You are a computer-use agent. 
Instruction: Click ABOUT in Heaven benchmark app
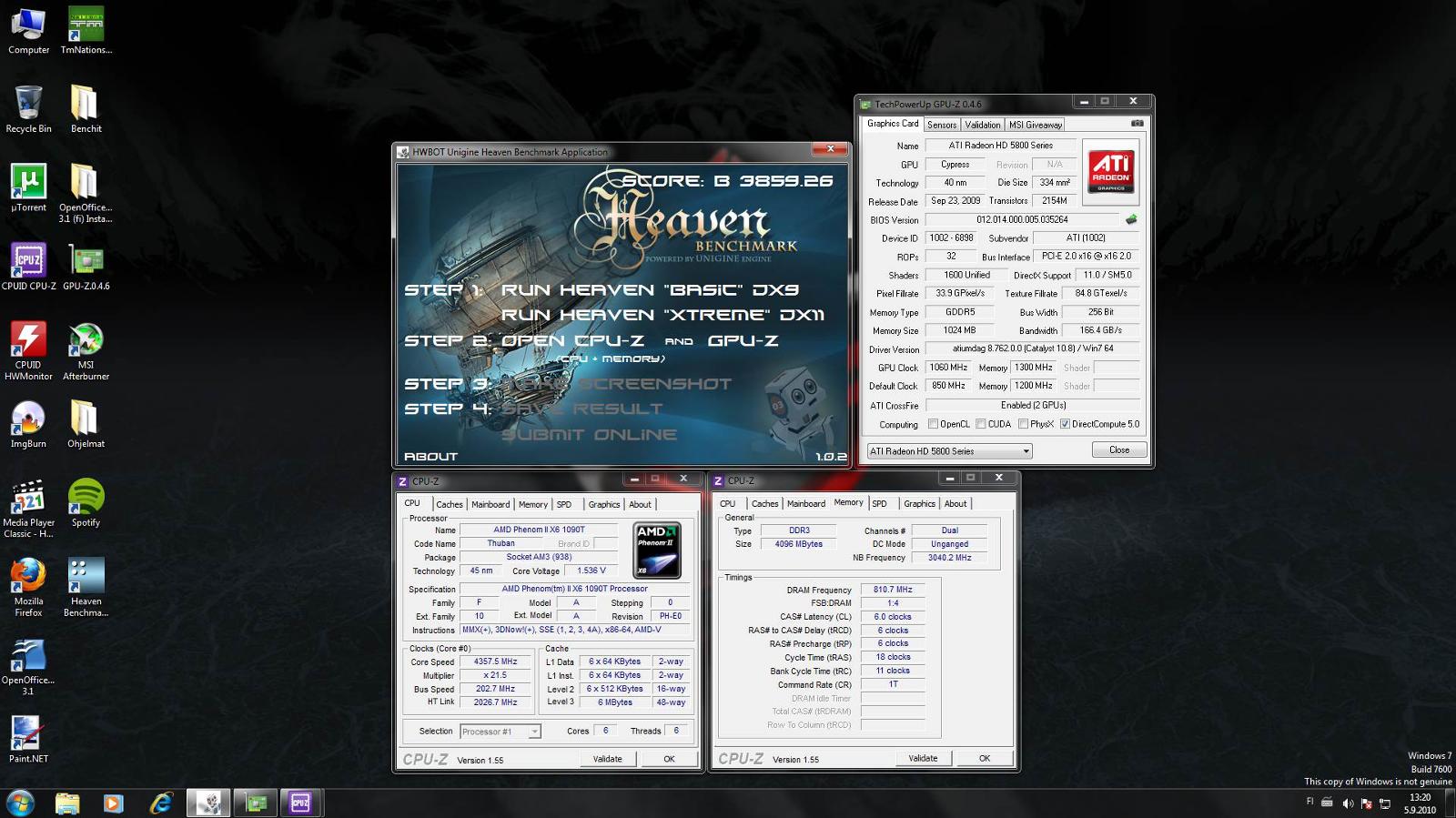pyautogui.click(x=430, y=457)
